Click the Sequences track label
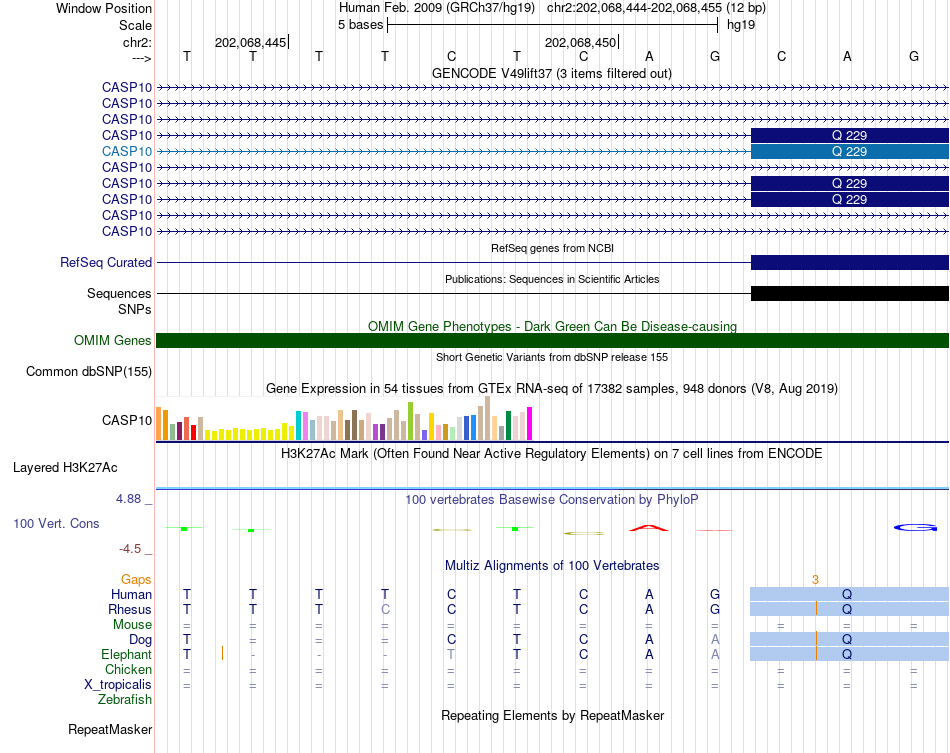 119,293
